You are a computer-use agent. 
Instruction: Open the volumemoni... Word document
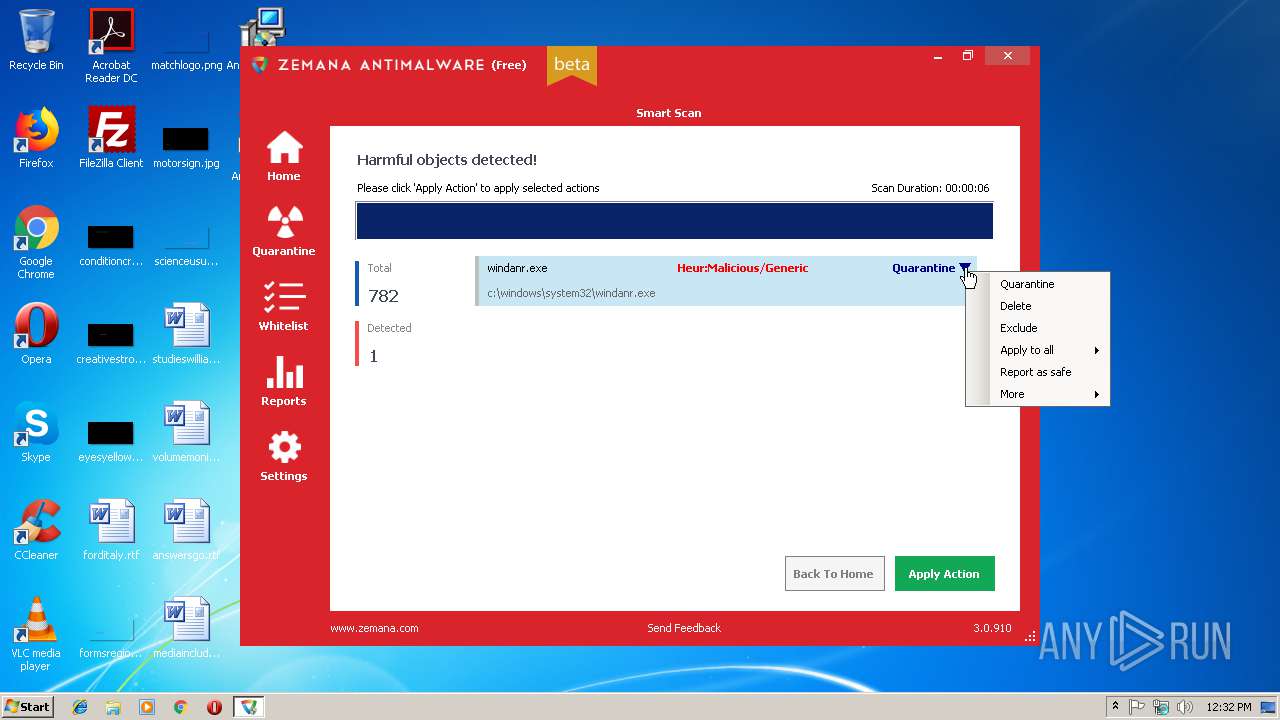(186, 432)
